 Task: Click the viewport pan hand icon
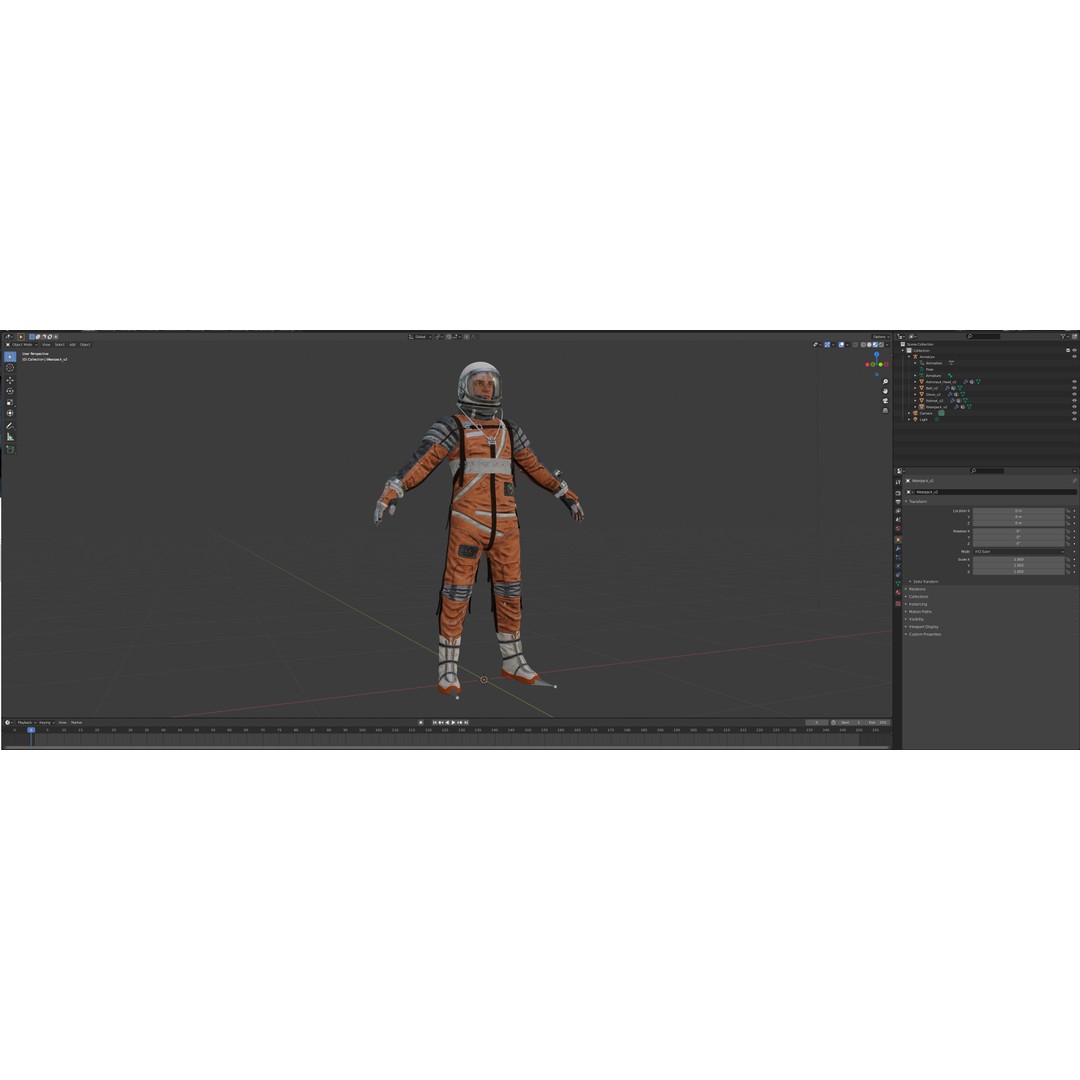click(x=885, y=391)
